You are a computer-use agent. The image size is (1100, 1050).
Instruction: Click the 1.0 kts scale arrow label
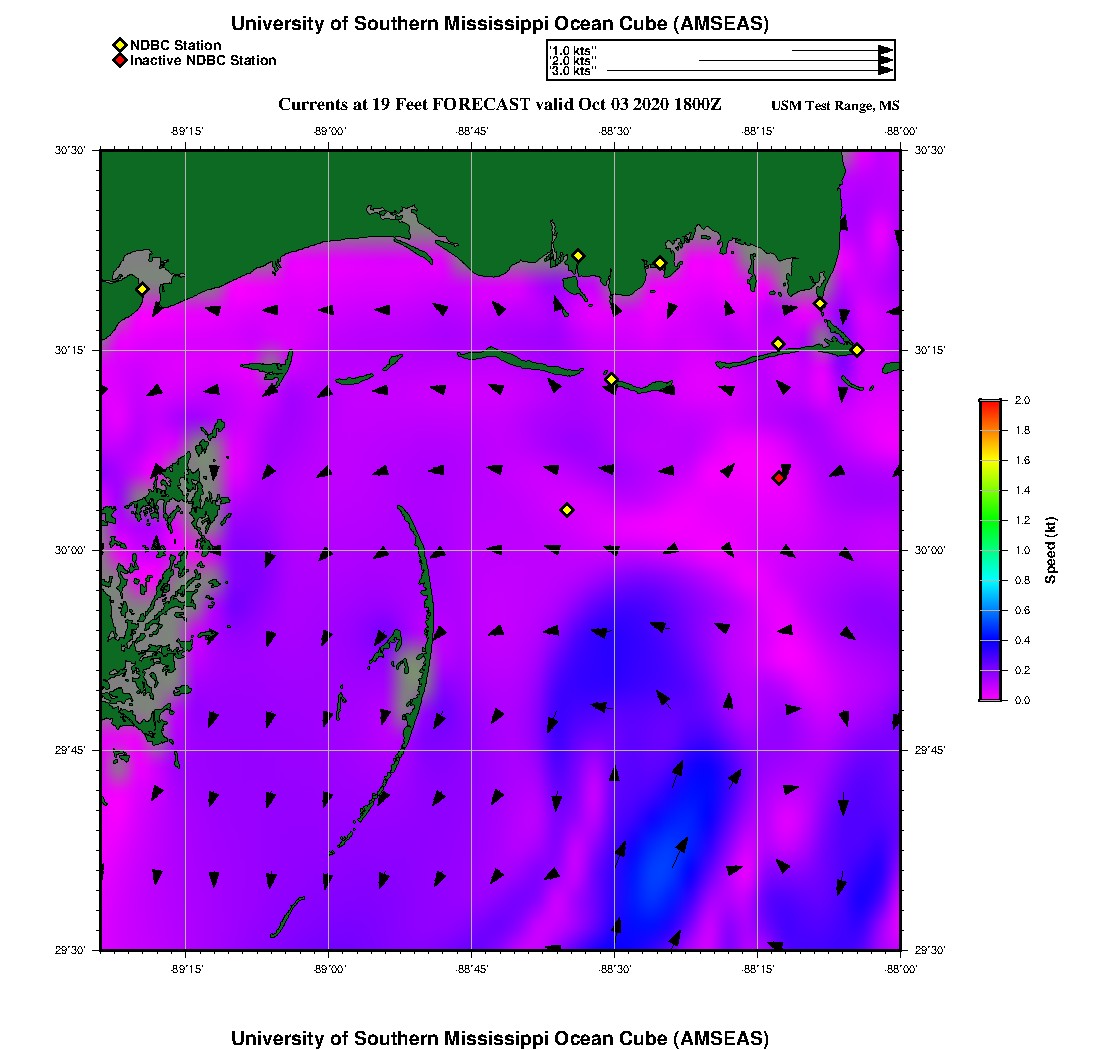574,50
